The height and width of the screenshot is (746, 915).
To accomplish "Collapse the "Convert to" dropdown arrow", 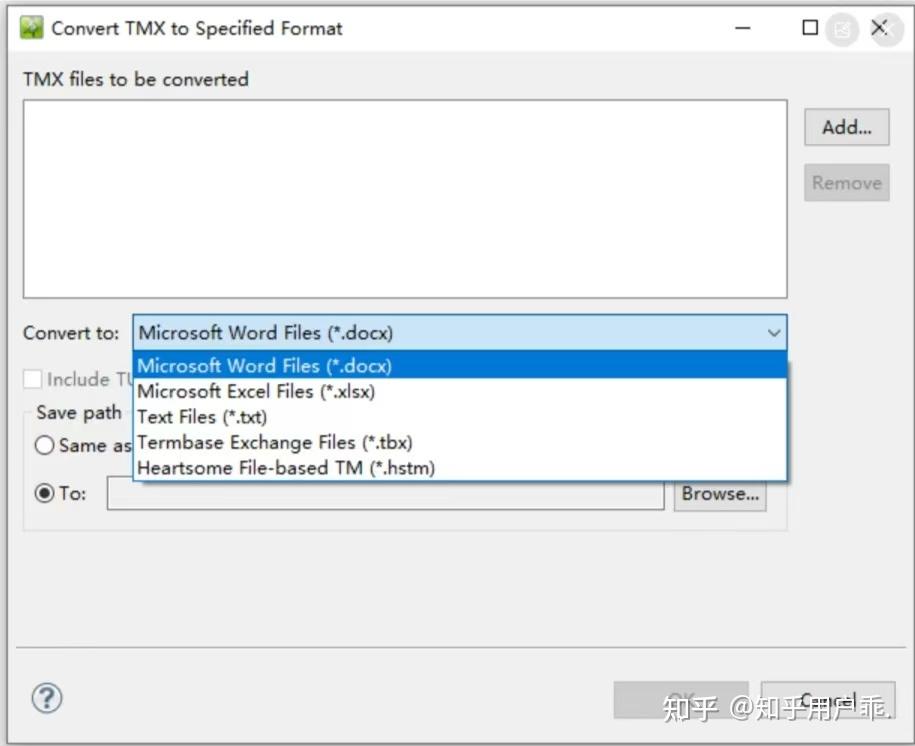I will click(x=774, y=332).
